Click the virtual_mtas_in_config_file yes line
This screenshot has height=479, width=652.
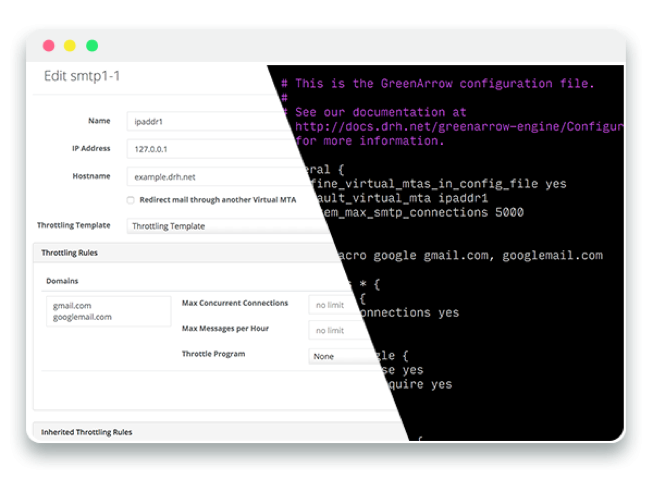point(437,184)
